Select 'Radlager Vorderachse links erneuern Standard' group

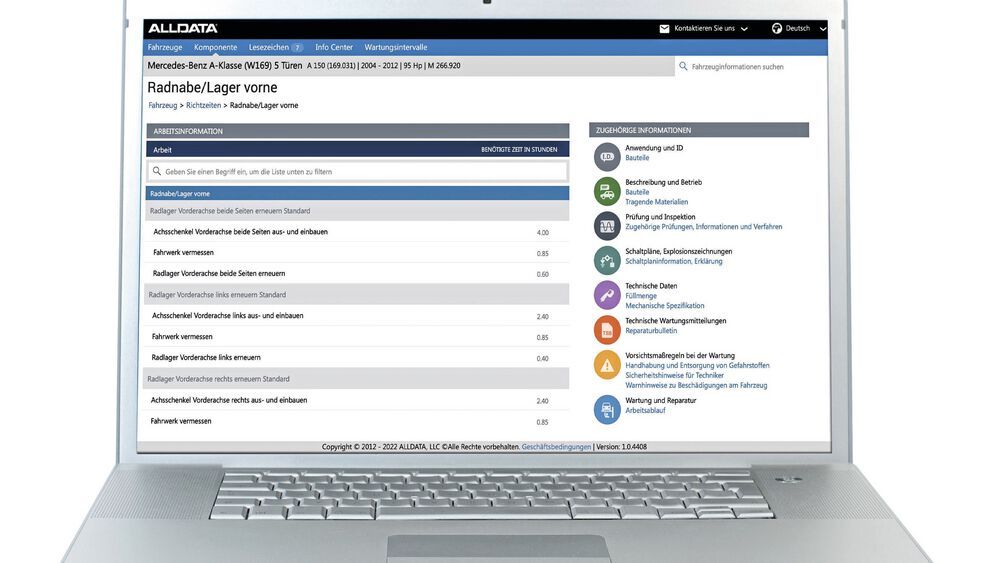tap(357, 295)
